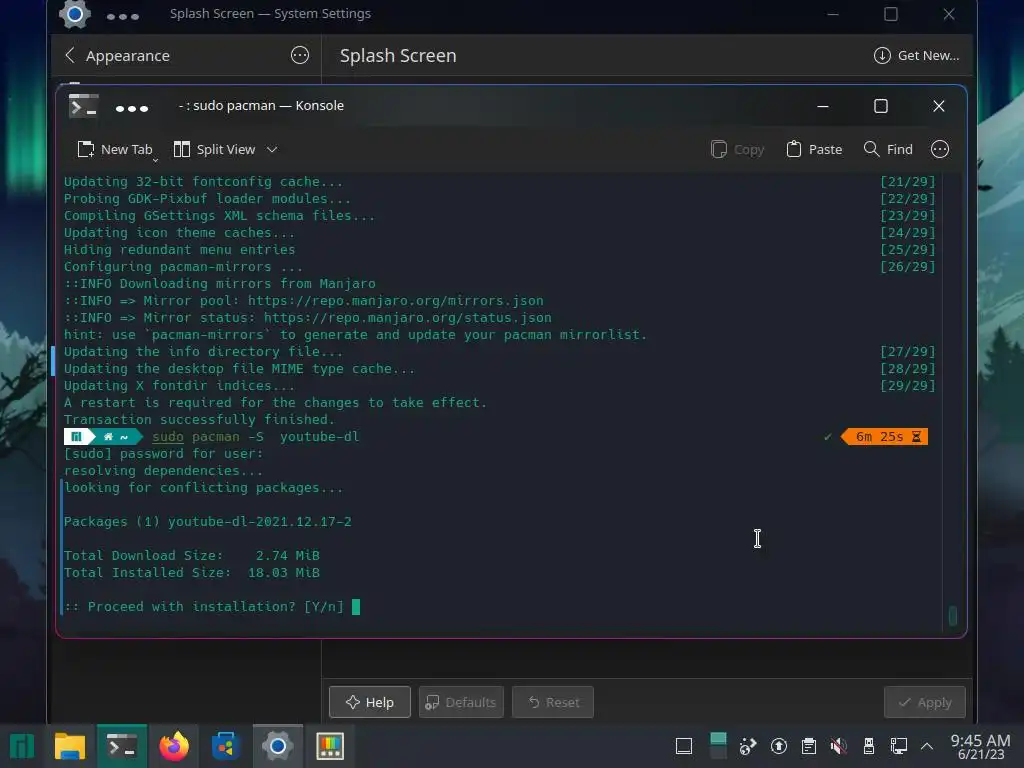Open Find in Konsole toolbar
Screen dimensions: 1024x768
click(x=888, y=150)
